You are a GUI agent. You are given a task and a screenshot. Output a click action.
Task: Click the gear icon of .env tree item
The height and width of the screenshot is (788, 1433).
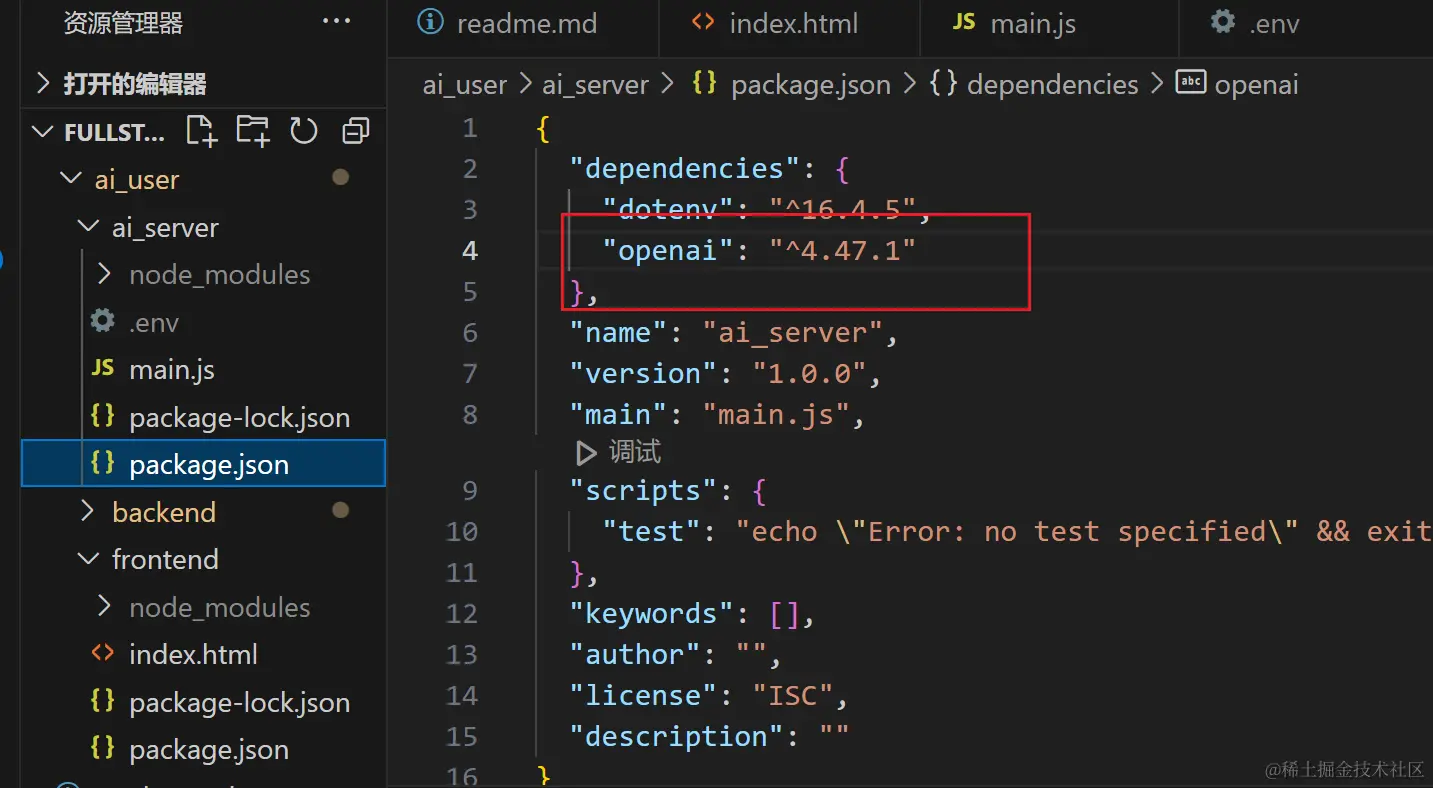(x=102, y=321)
